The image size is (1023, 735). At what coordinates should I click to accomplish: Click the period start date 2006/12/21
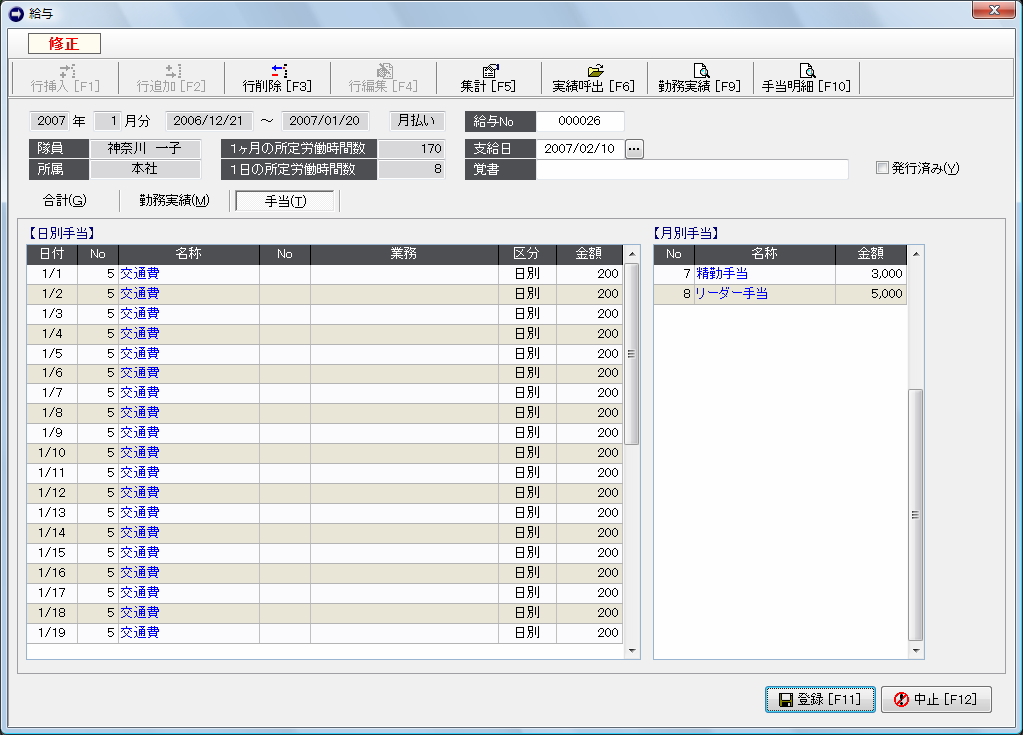[208, 121]
